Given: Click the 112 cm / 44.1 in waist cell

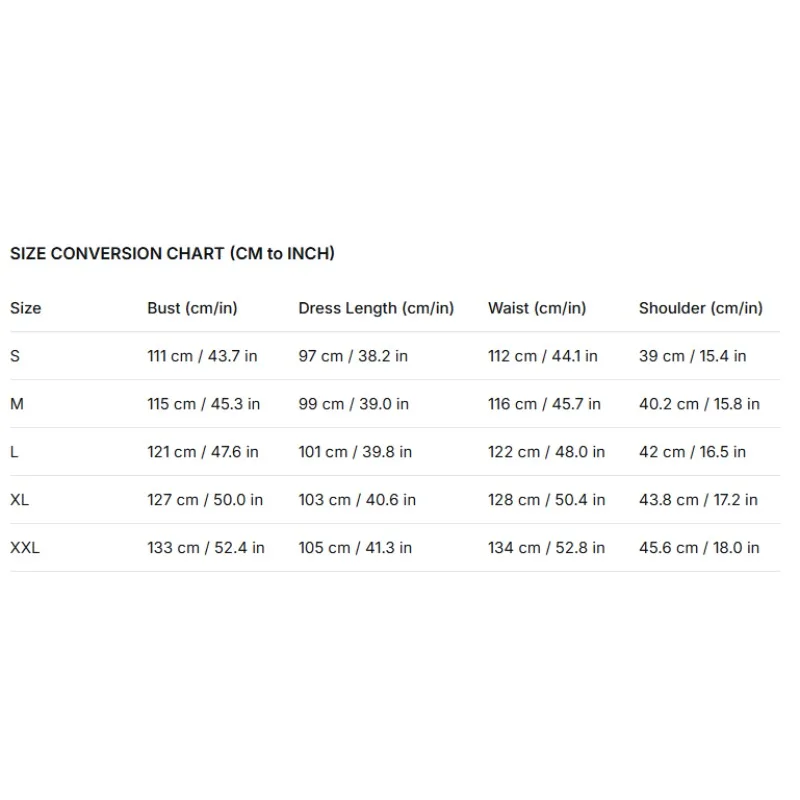Looking at the screenshot, I should 543,356.
